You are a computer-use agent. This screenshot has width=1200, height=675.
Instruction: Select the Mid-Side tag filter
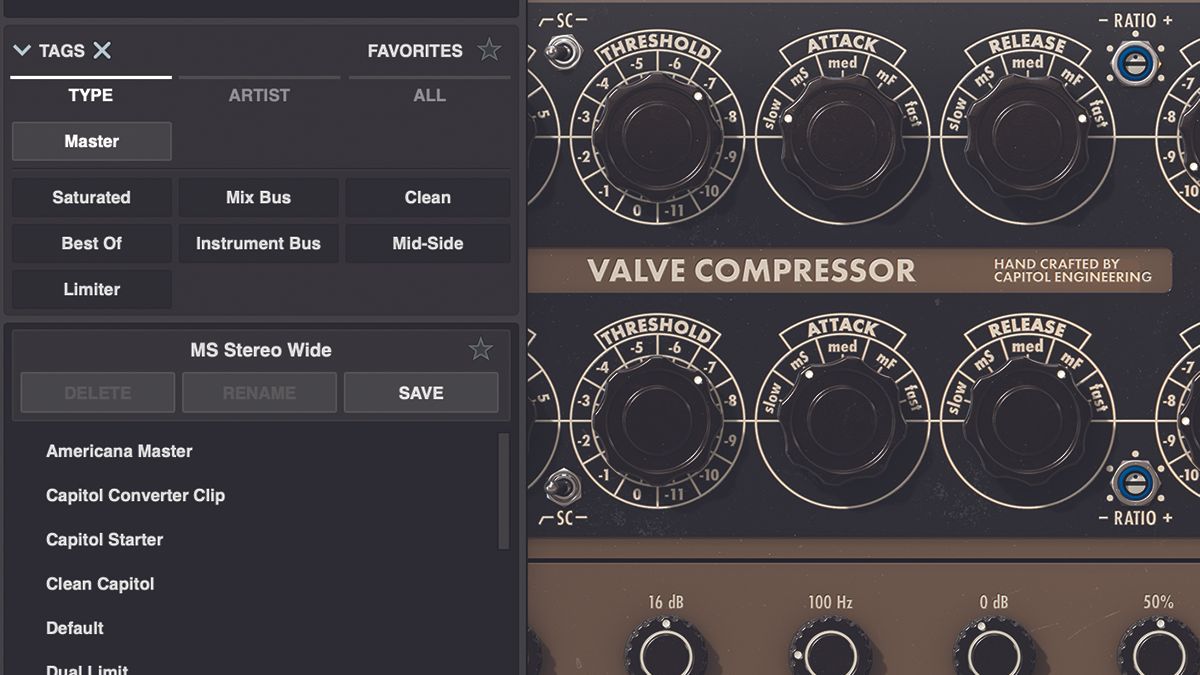427,243
